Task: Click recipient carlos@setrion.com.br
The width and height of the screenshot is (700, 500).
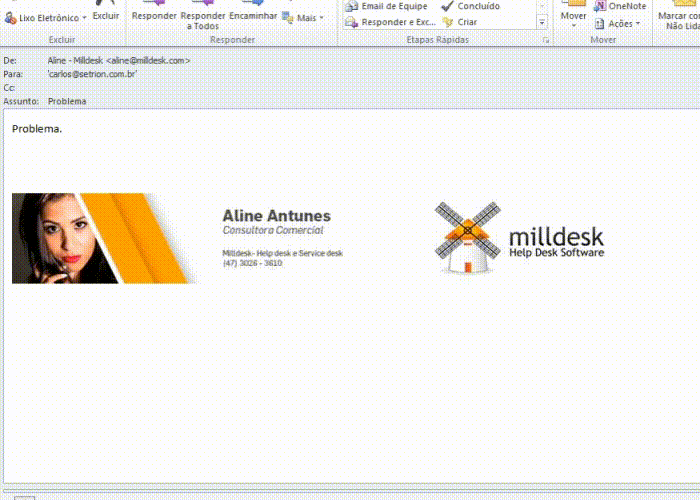Action: 92,74
